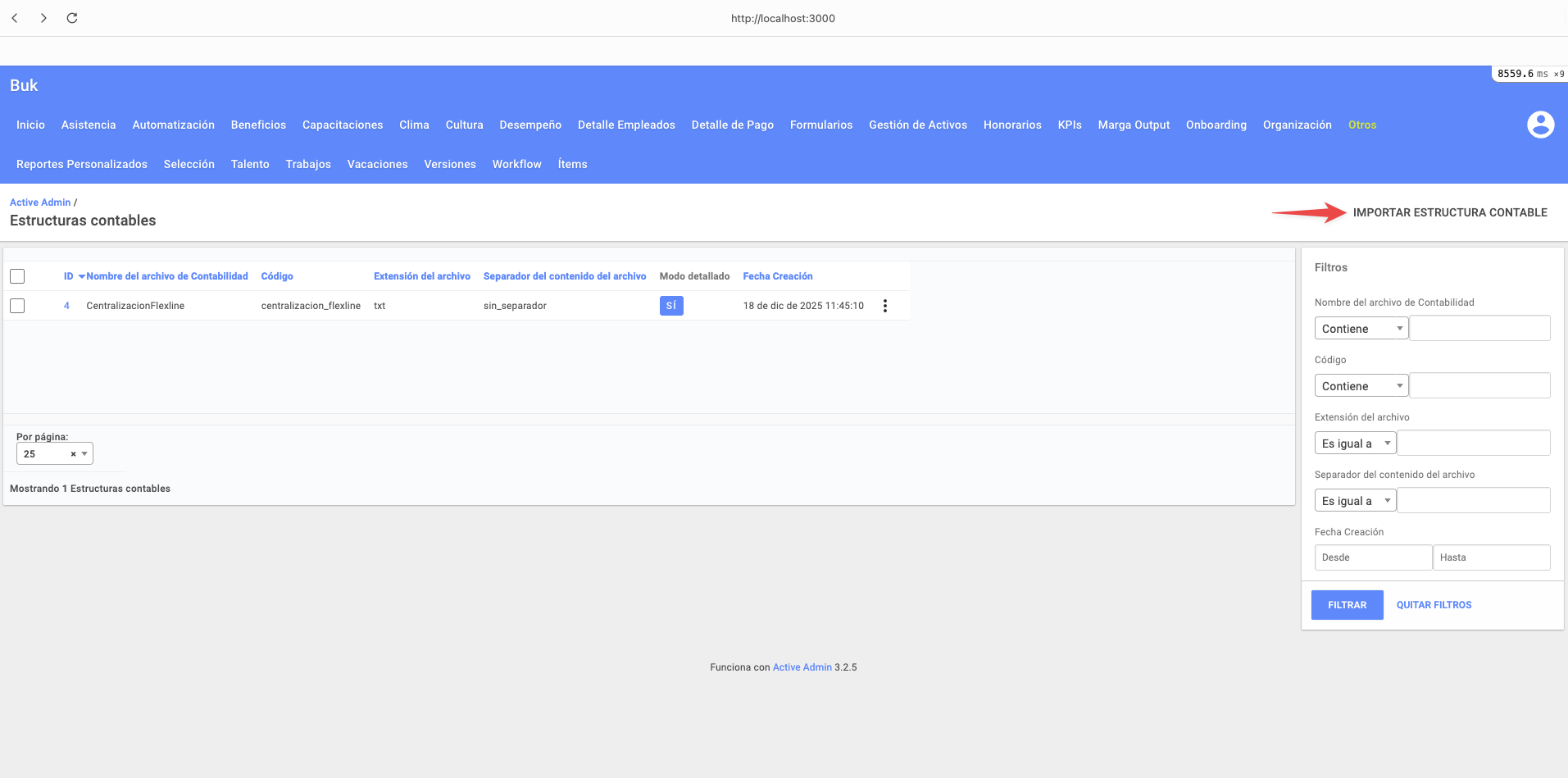Expand the Separador del contenido Es igual a dropdown

(1355, 501)
